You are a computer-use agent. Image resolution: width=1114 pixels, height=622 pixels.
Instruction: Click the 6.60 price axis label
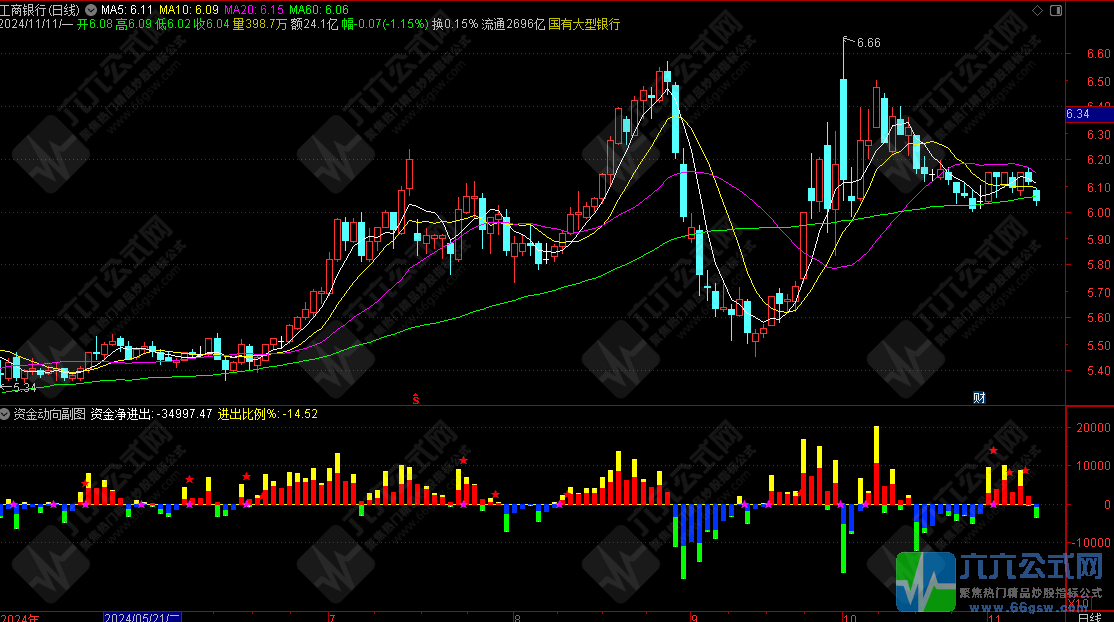pos(1098,53)
